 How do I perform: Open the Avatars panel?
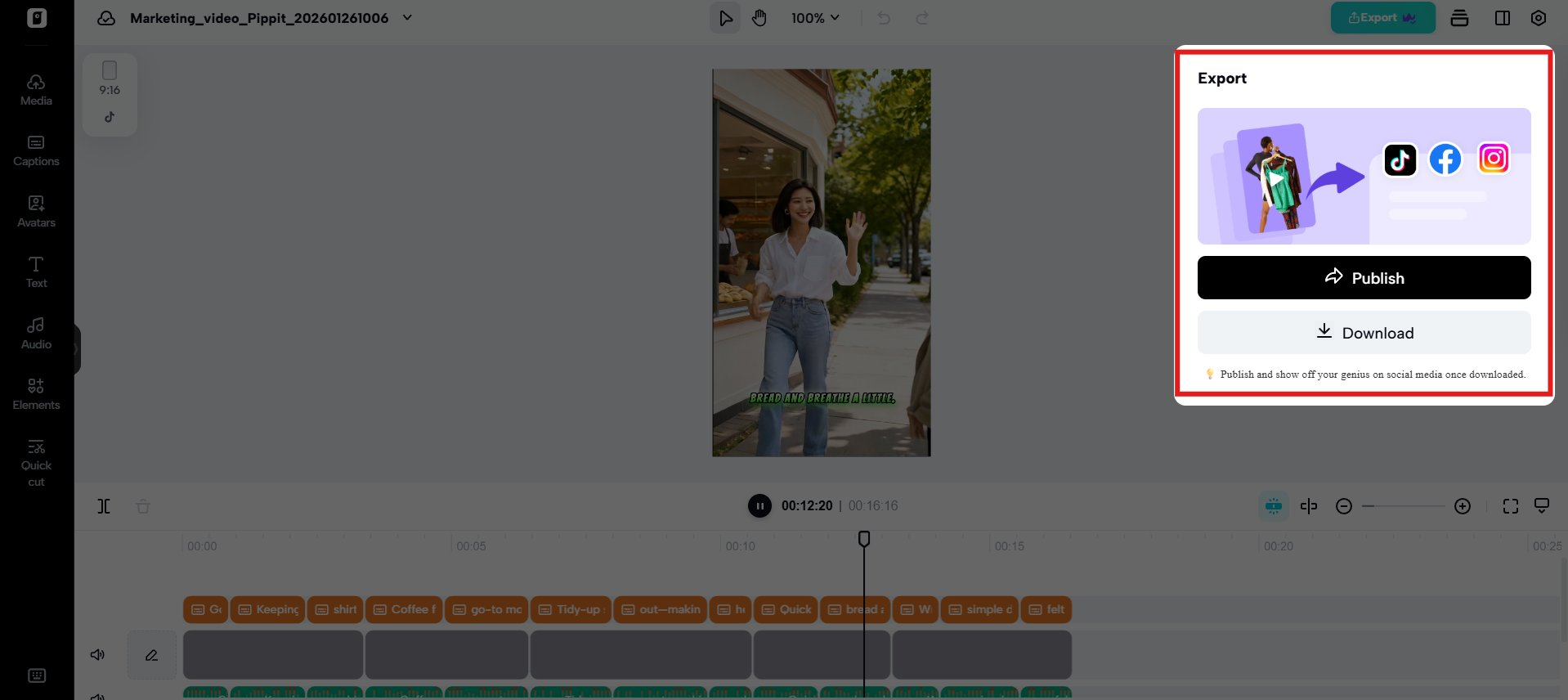[36, 212]
